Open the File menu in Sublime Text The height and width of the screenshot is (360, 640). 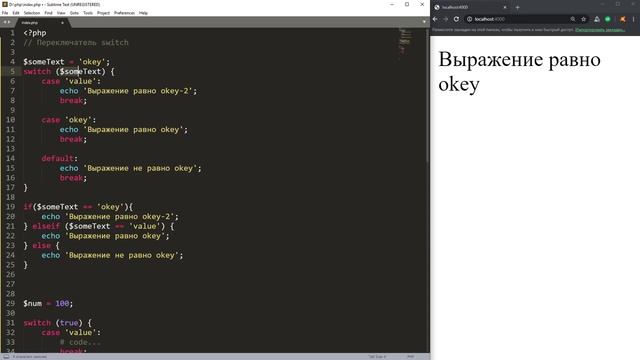tap(5, 13)
